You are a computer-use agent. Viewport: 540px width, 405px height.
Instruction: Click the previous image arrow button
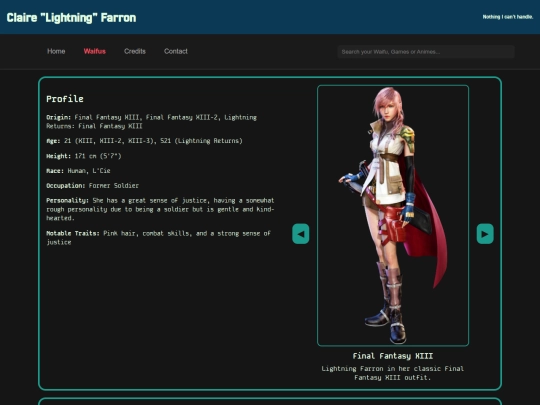pos(301,234)
